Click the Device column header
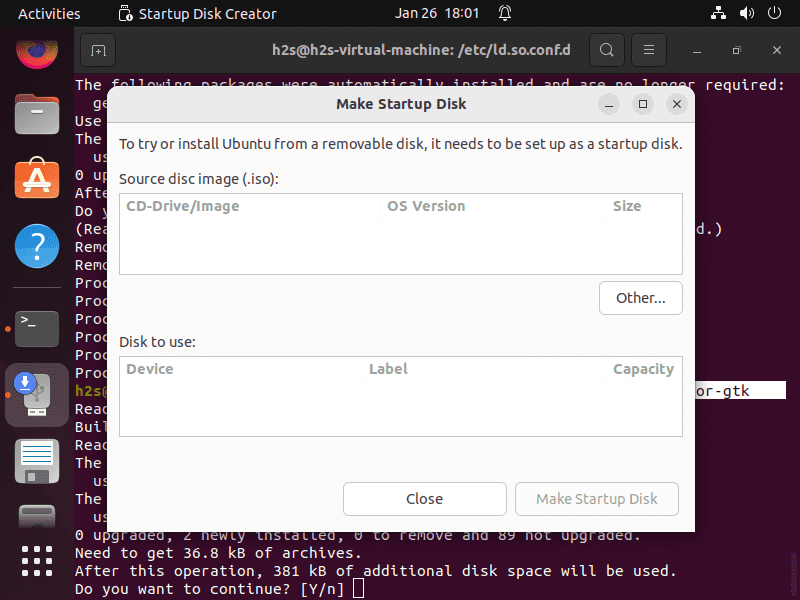Screen dimensions: 800x600 241,369
